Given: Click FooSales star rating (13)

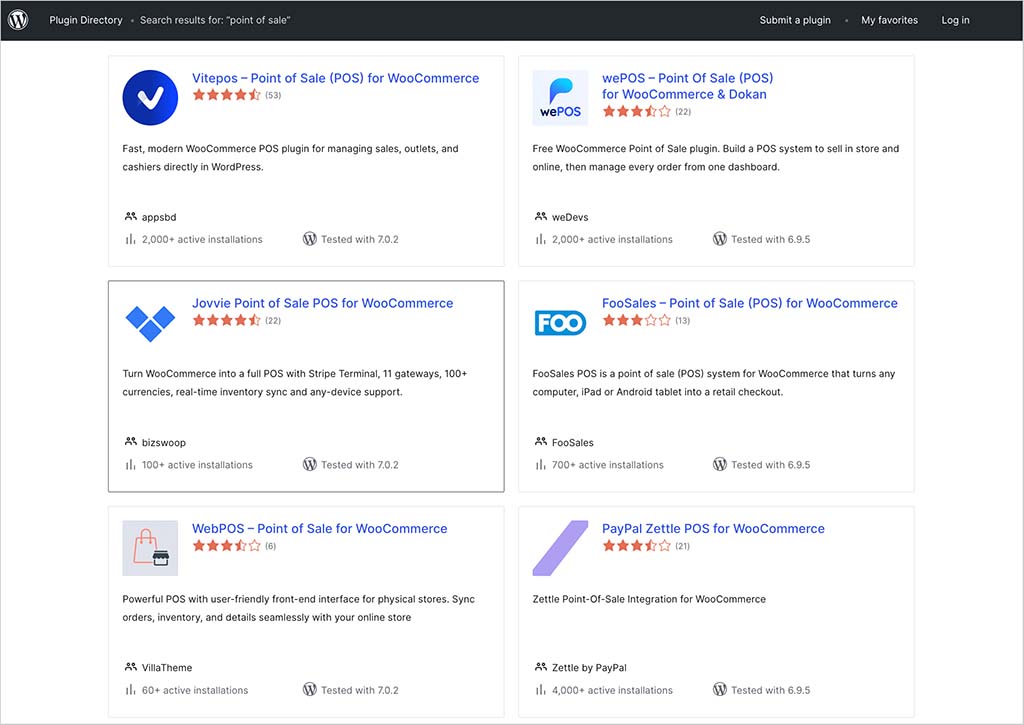Looking at the screenshot, I should [646, 321].
